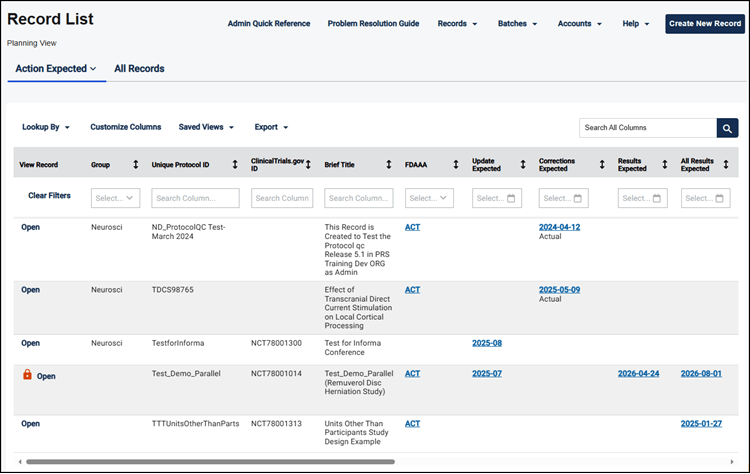Viewport: 750px width, 474px height.
Task: Open Update Expected date filter calendar
Action: pos(496,198)
